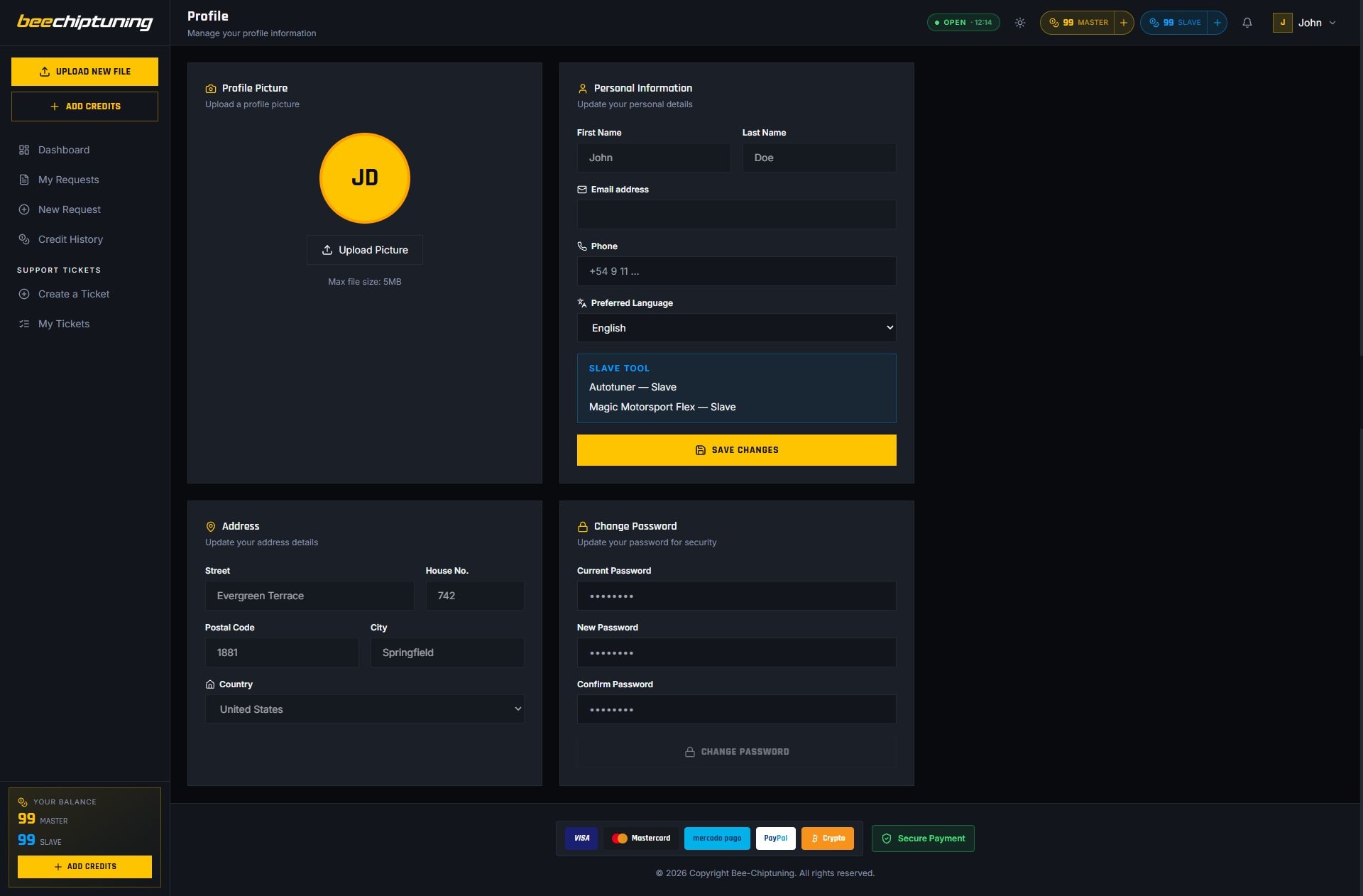The image size is (1363, 896).
Task: Click the 99 SLAVE credits badge
Action: pyautogui.click(x=1174, y=23)
